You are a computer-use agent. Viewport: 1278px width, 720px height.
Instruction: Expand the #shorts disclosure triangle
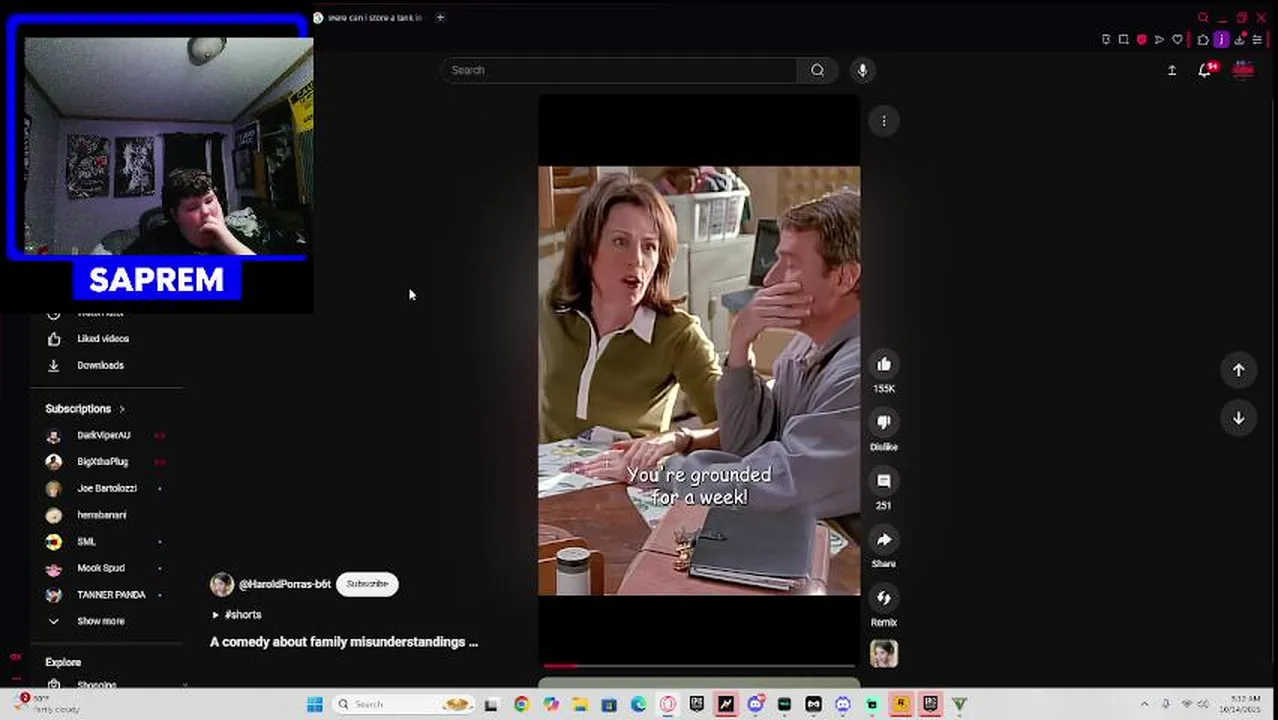[x=215, y=615]
